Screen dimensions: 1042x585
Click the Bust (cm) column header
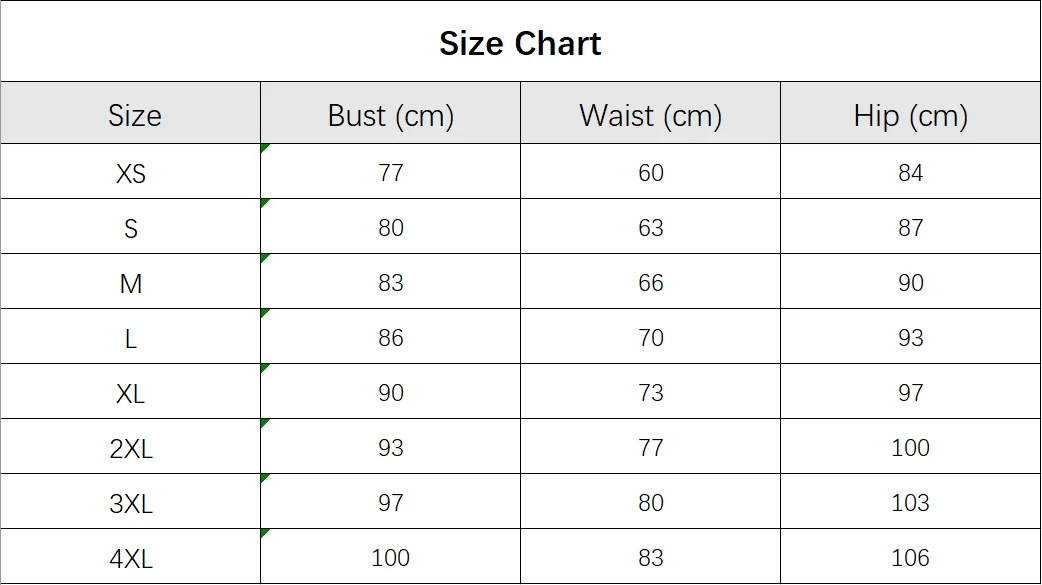coord(391,113)
